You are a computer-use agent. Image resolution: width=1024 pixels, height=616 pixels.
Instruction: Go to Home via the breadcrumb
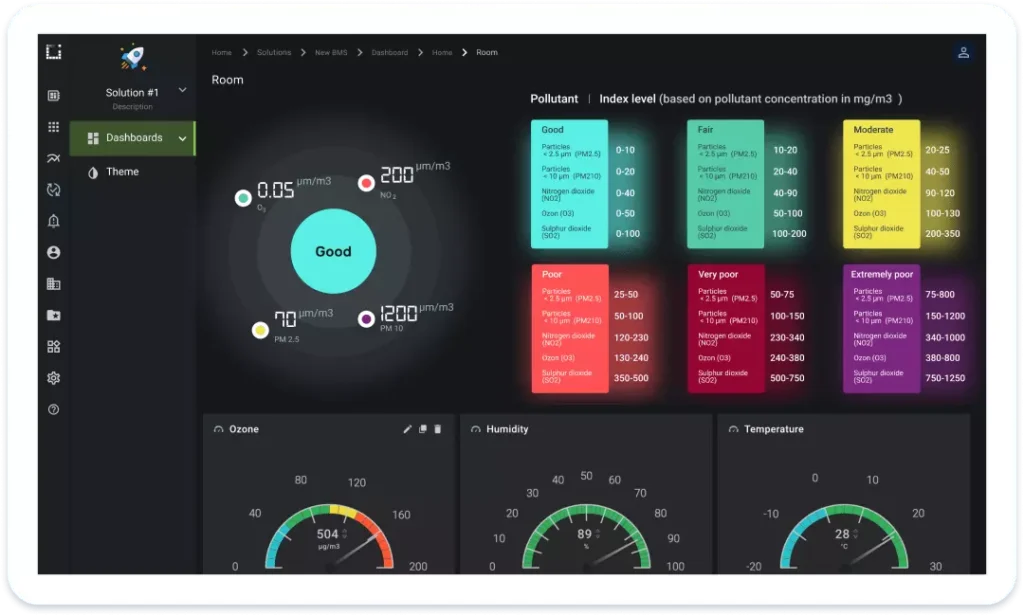tap(220, 52)
